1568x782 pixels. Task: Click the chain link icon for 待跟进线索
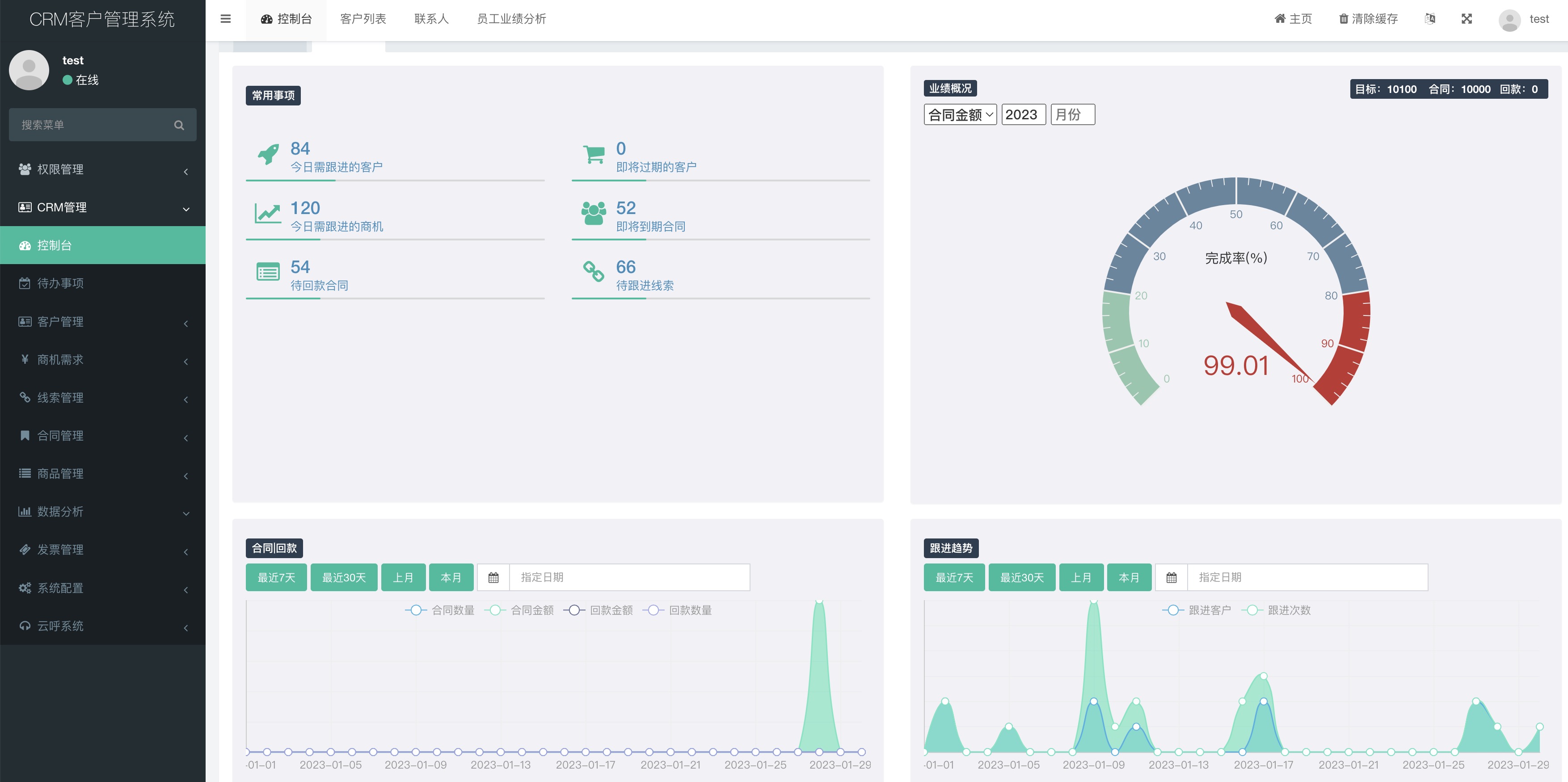click(594, 271)
